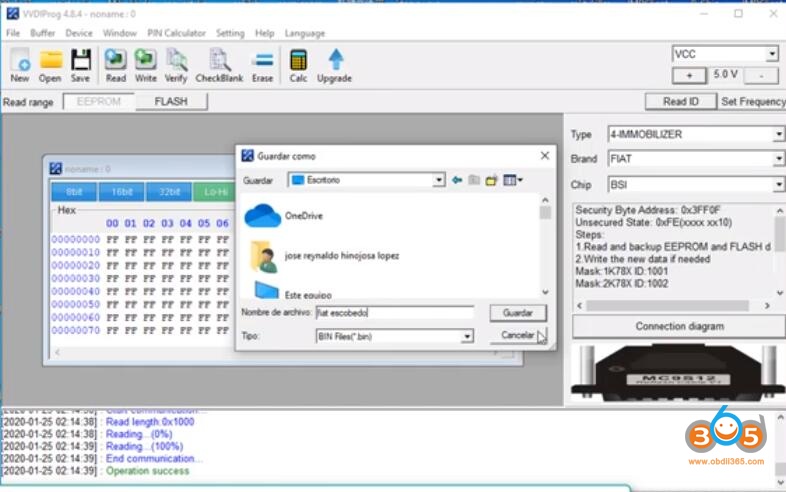Viewport: 786px width, 492px height.
Task: Create a new folder in the save dialog
Action: (x=491, y=180)
